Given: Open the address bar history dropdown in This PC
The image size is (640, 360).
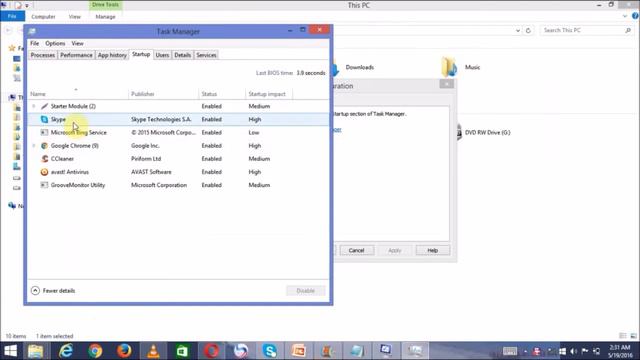Looking at the screenshot, I should [x=518, y=31].
